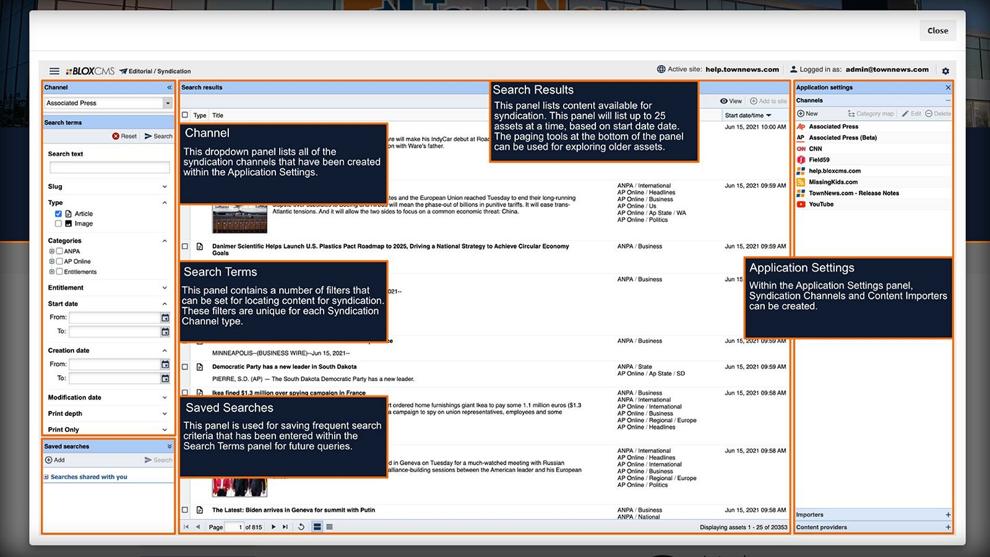Check the ANPA category checkbox
This screenshot has height=557, width=990.
(59, 251)
